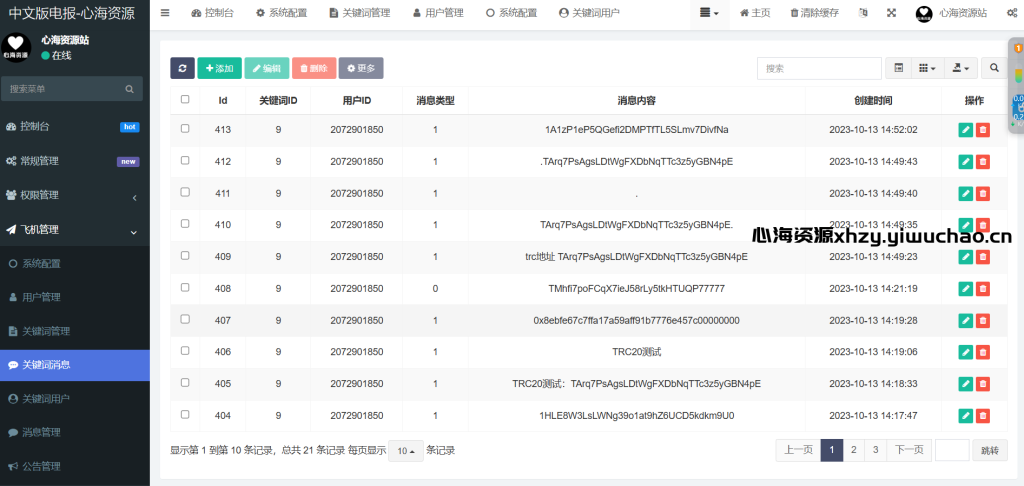Open the fullscreen toggle icon in header
Image resolution: width=1024 pixels, height=486 pixels.
point(891,12)
